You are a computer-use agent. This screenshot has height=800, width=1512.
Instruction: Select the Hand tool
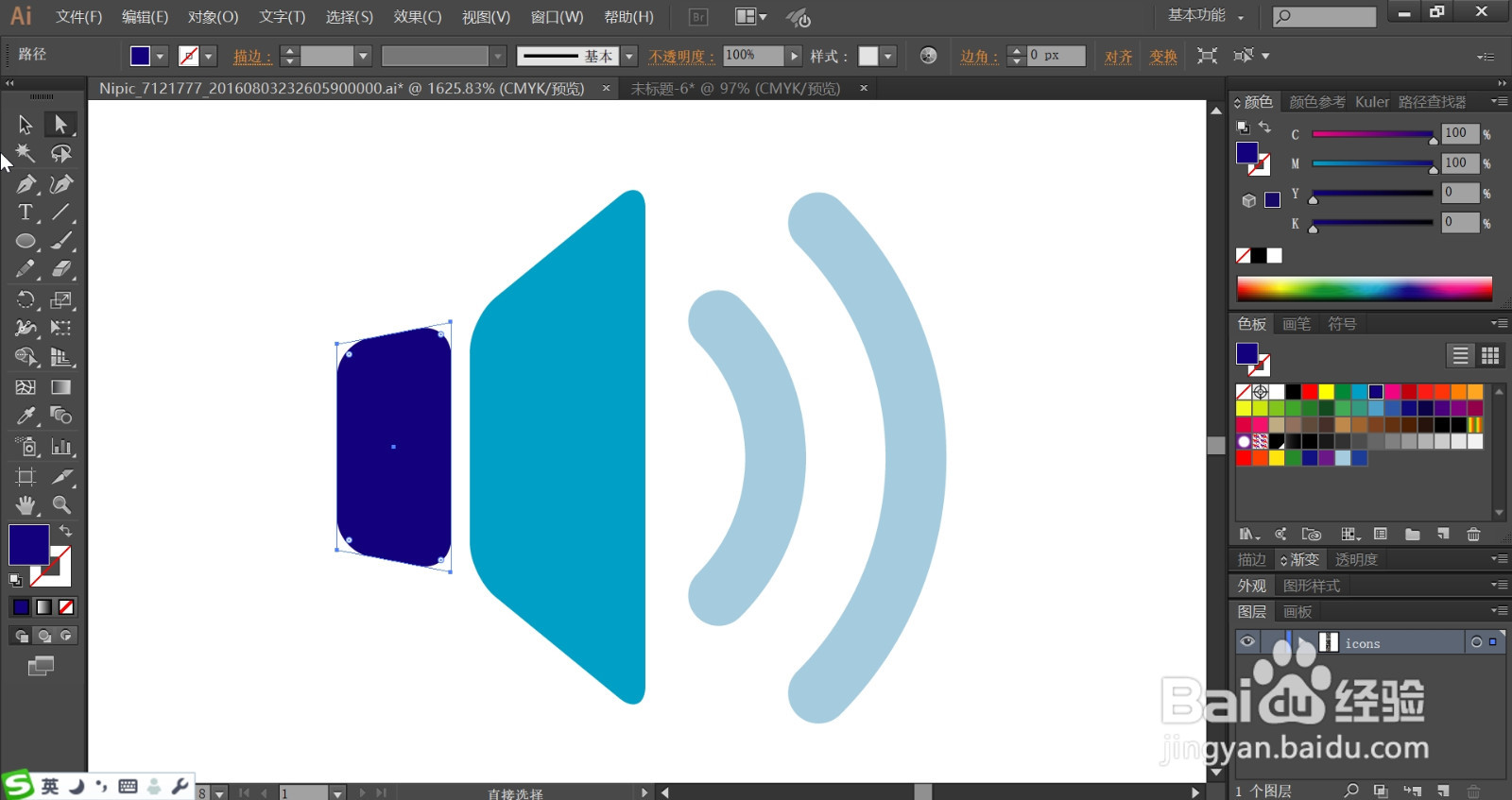tap(26, 504)
